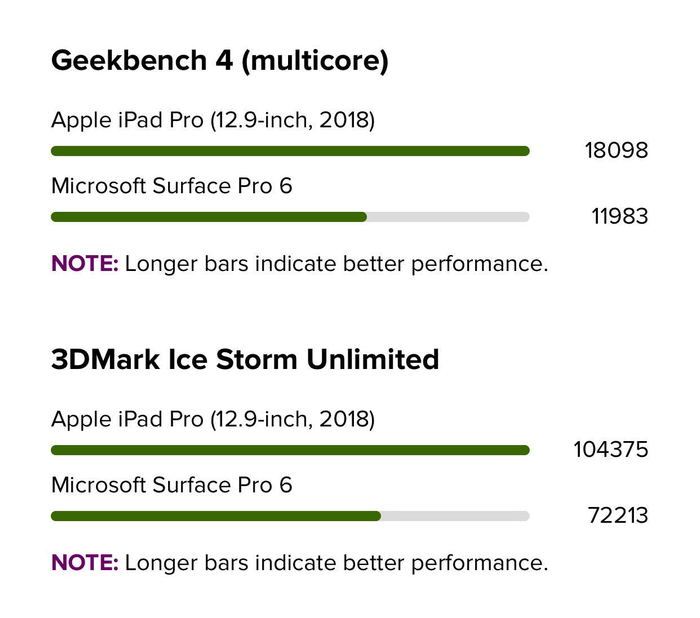Select the iPad Pro label under 3DMark
The width and height of the screenshot is (700, 618).
pos(213,419)
